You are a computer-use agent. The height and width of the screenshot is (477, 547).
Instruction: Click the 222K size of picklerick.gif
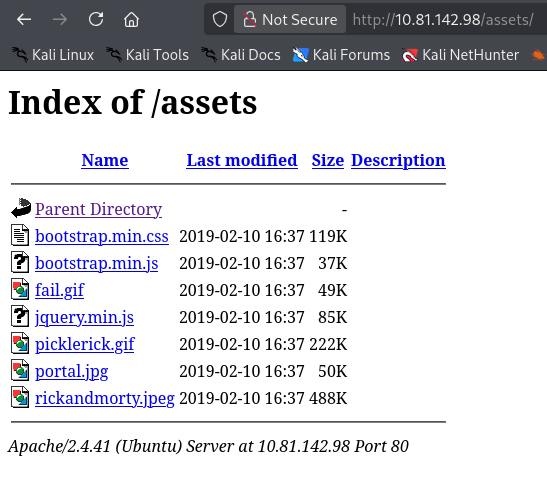pyautogui.click(x=328, y=344)
